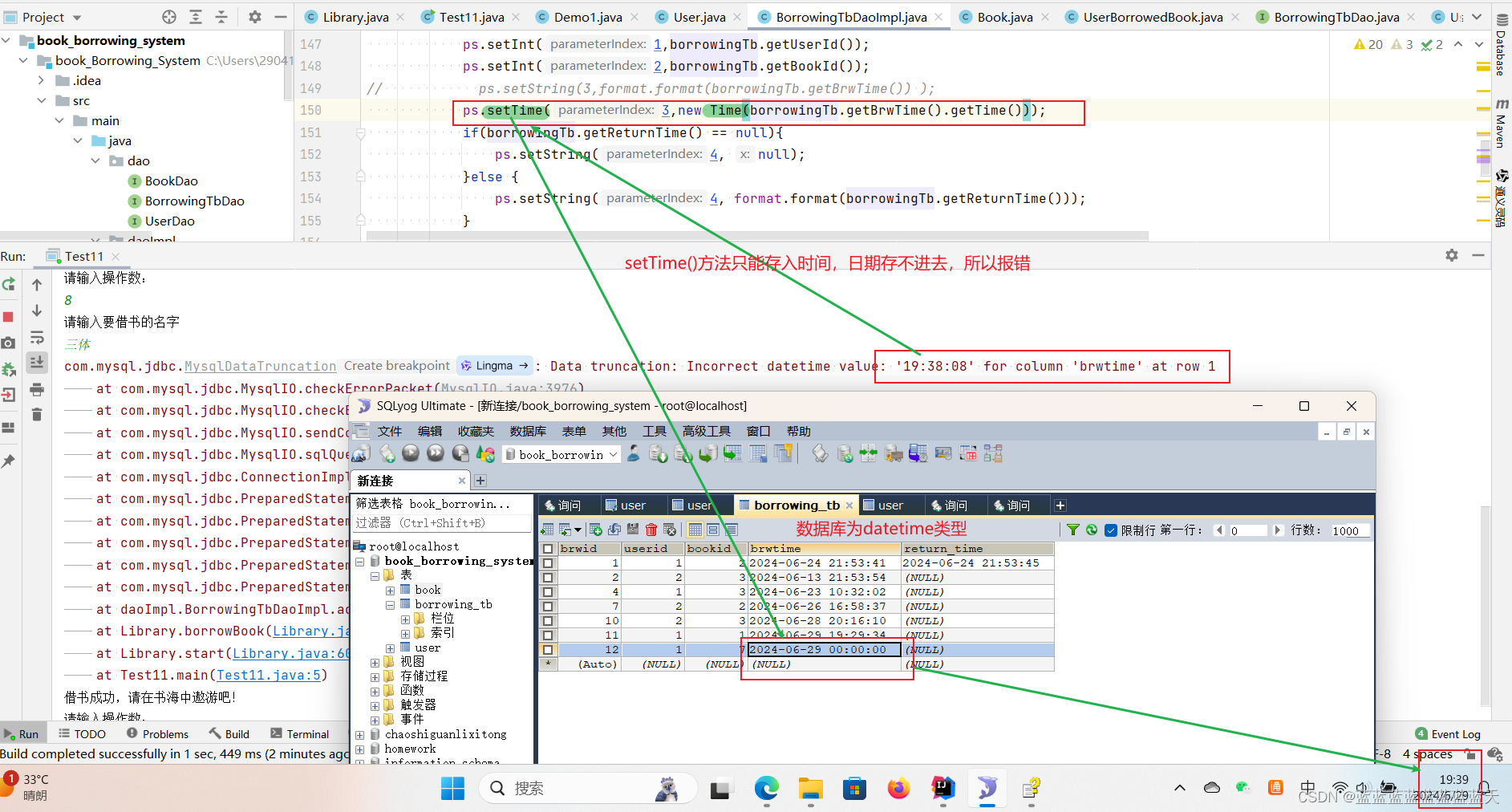1512x812 pixels.
Task: Click MysqlDataTruncation exception link
Action: coord(260,366)
